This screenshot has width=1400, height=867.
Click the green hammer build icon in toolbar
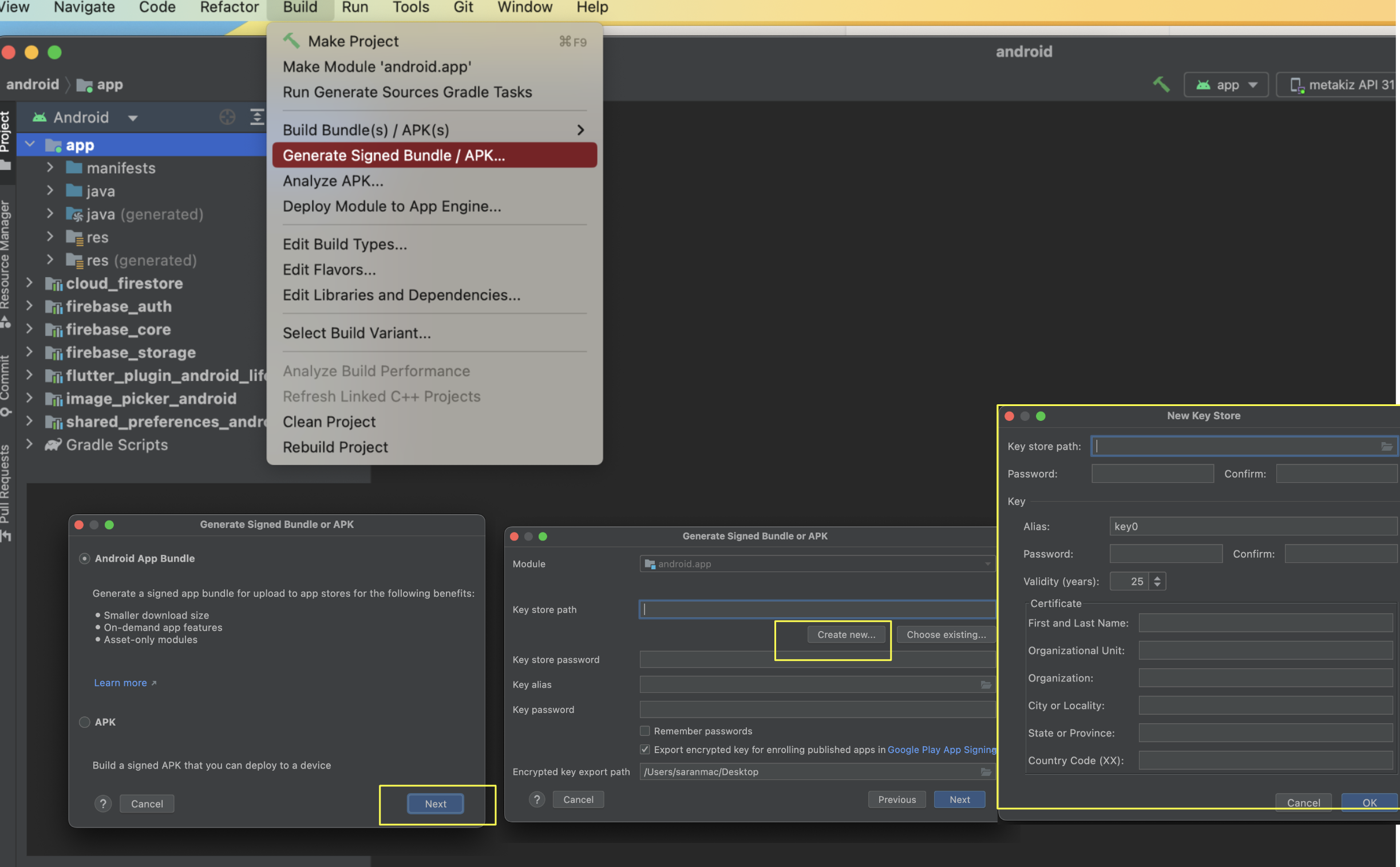pos(1161,84)
